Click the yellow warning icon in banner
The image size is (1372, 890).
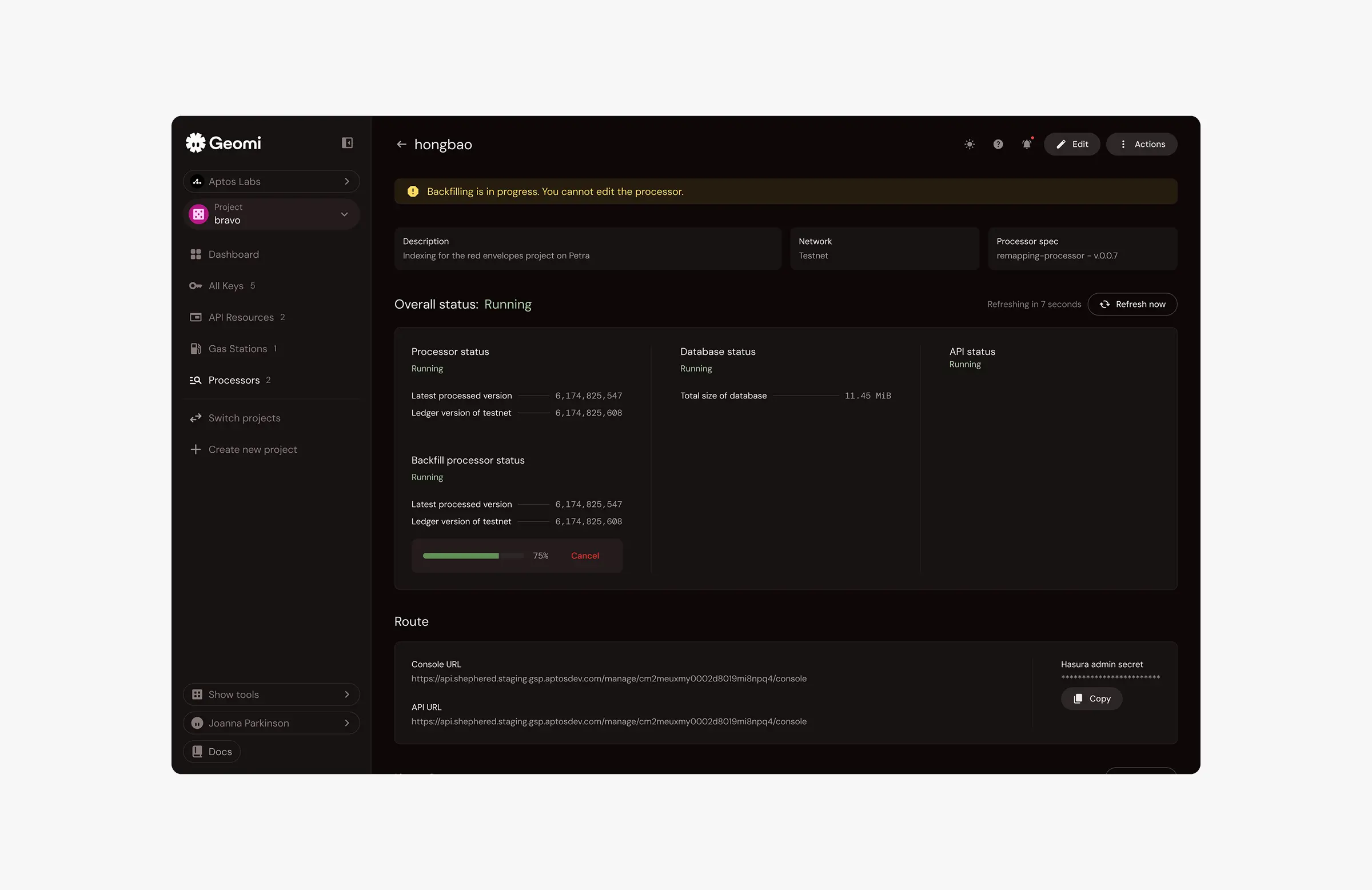click(413, 191)
